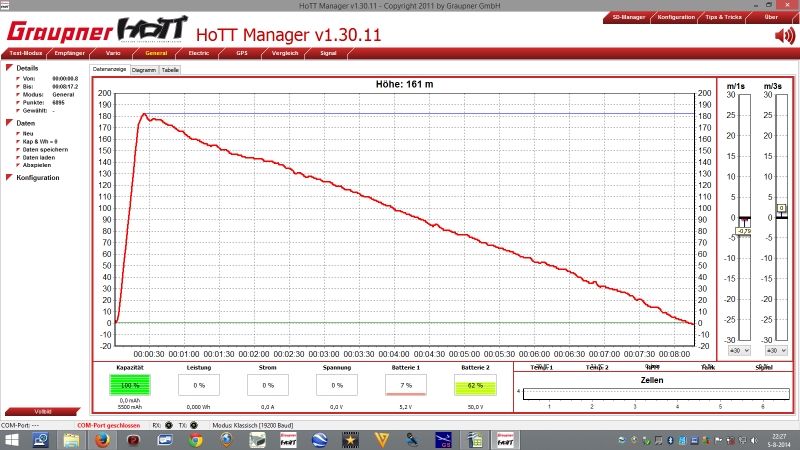Open the GPS tab
The width and height of the screenshot is (800, 450).
tap(241, 53)
